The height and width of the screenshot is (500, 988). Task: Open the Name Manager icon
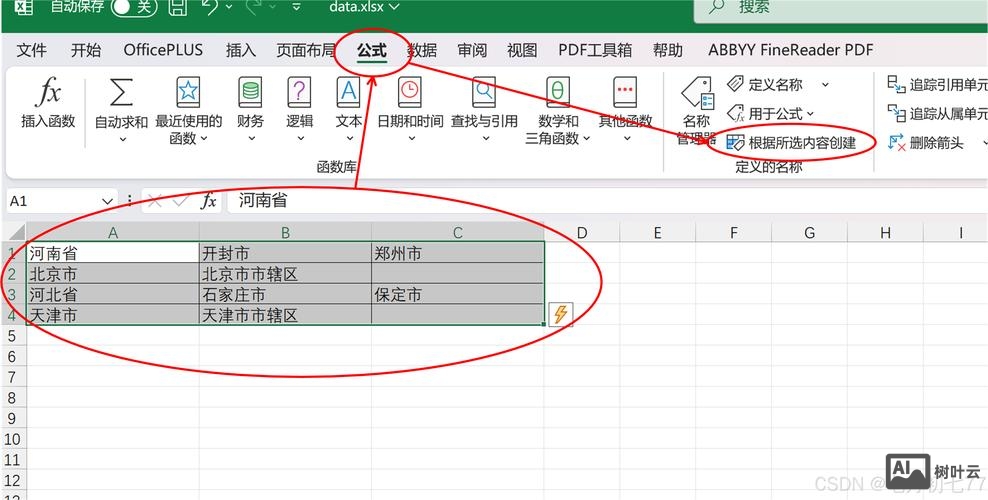tap(697, 93)
